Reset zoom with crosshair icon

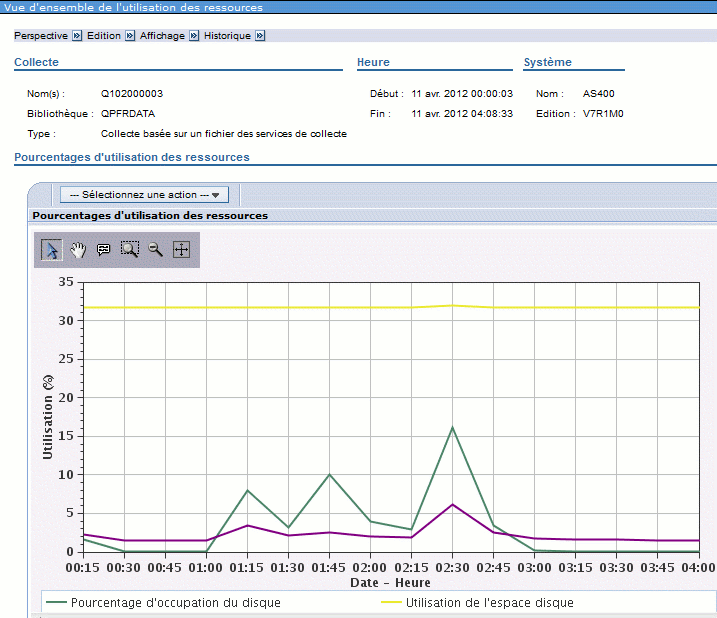182,250
